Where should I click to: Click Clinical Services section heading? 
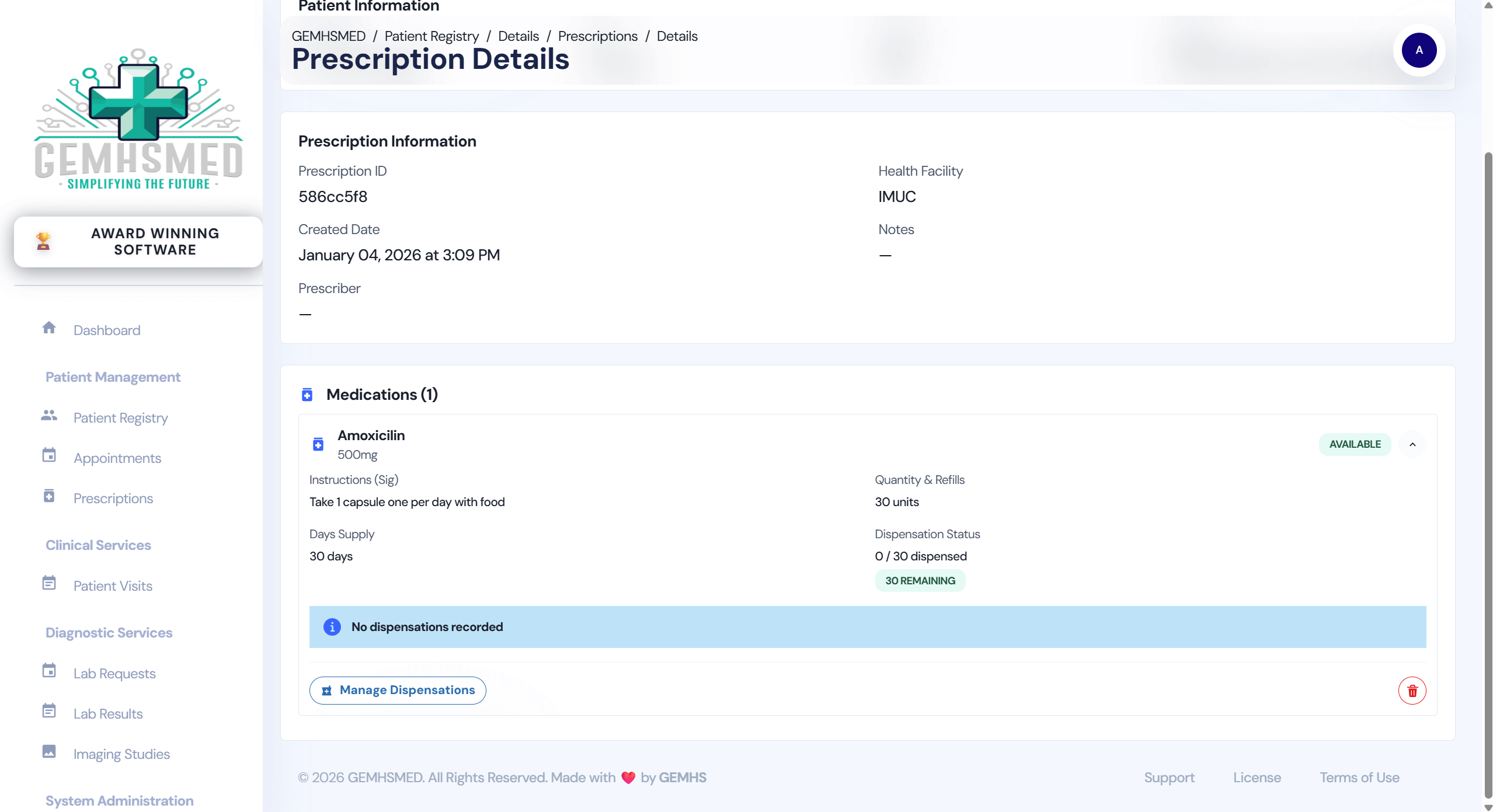pyautogui.click(x=98, y=545)
